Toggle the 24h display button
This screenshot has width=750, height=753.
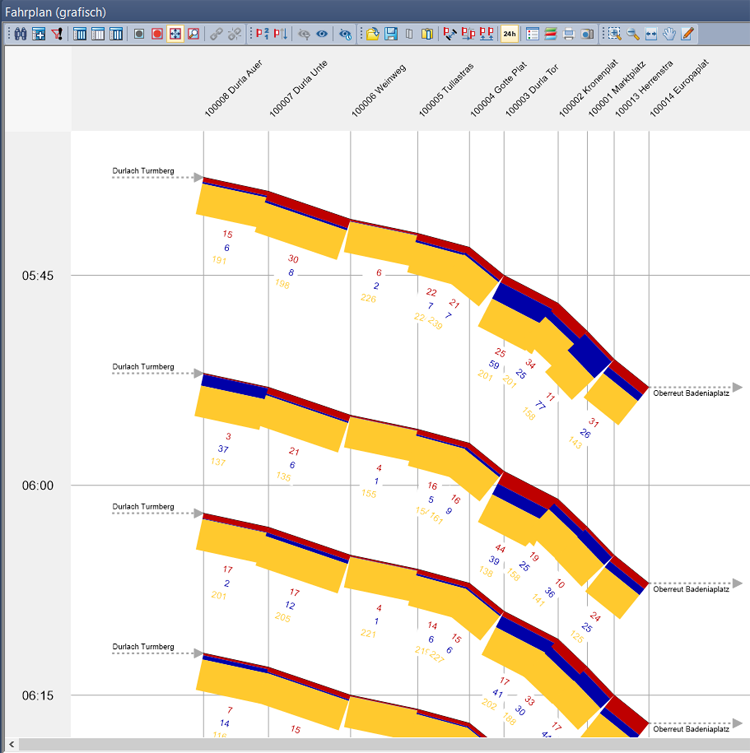pos(509,34)
